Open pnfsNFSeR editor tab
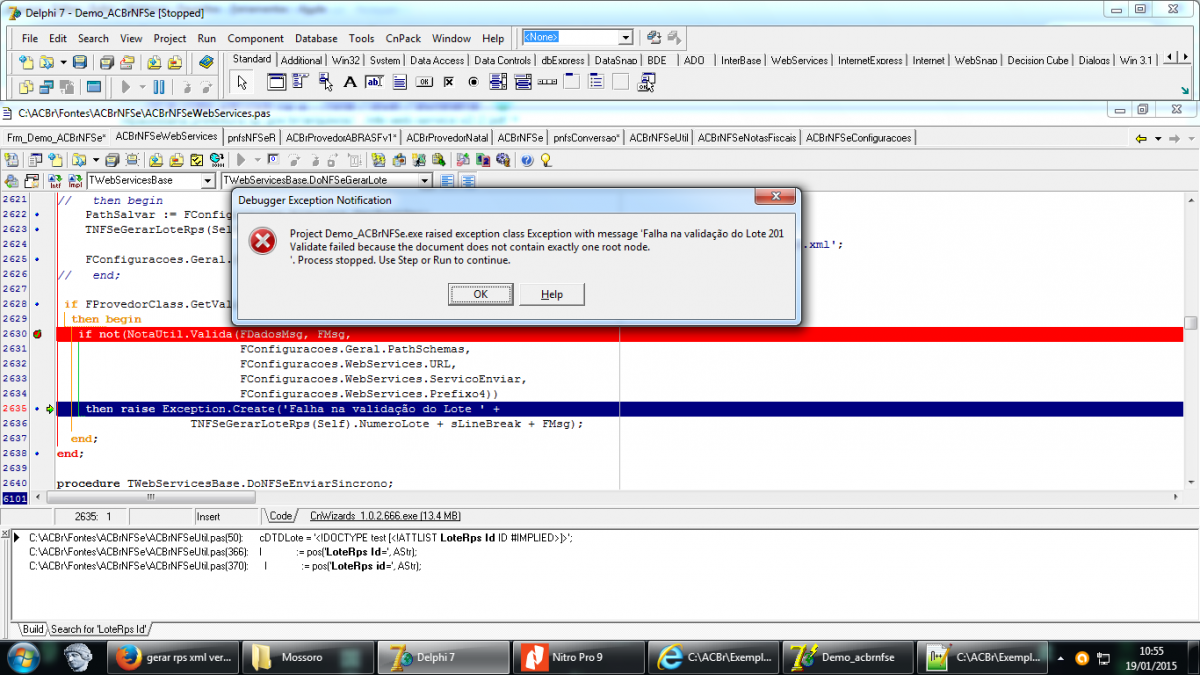The width and height of the screenshot is (1200, 675). click(251, 137)
